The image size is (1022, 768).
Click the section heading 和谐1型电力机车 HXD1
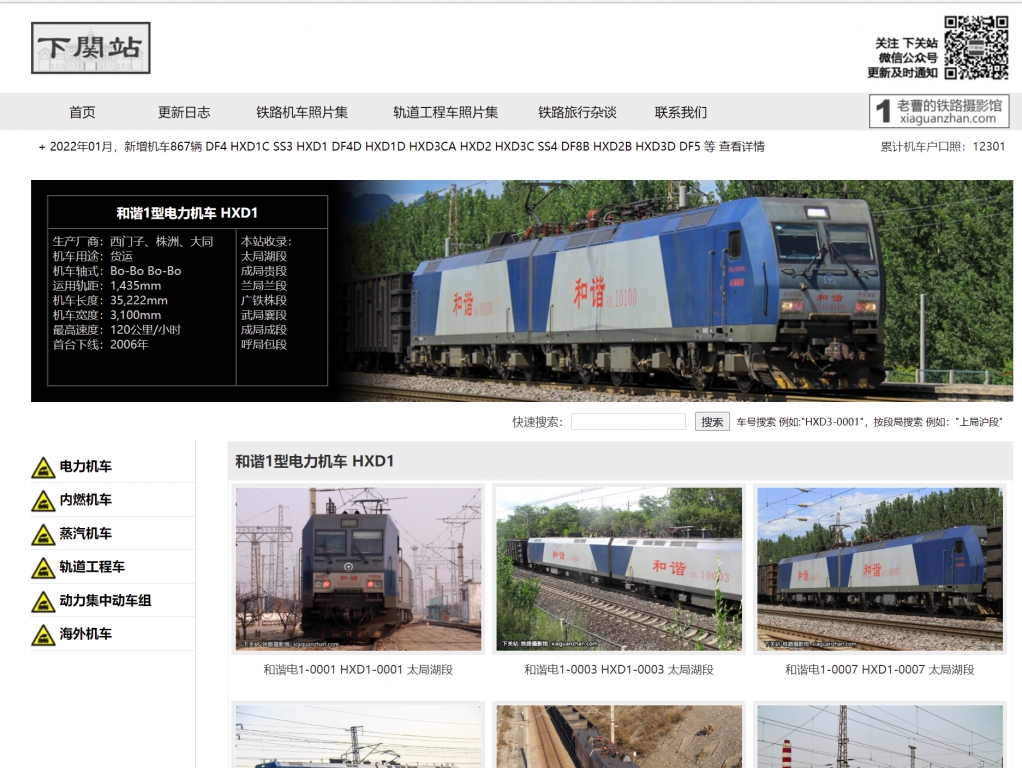(x=315, y=461)
